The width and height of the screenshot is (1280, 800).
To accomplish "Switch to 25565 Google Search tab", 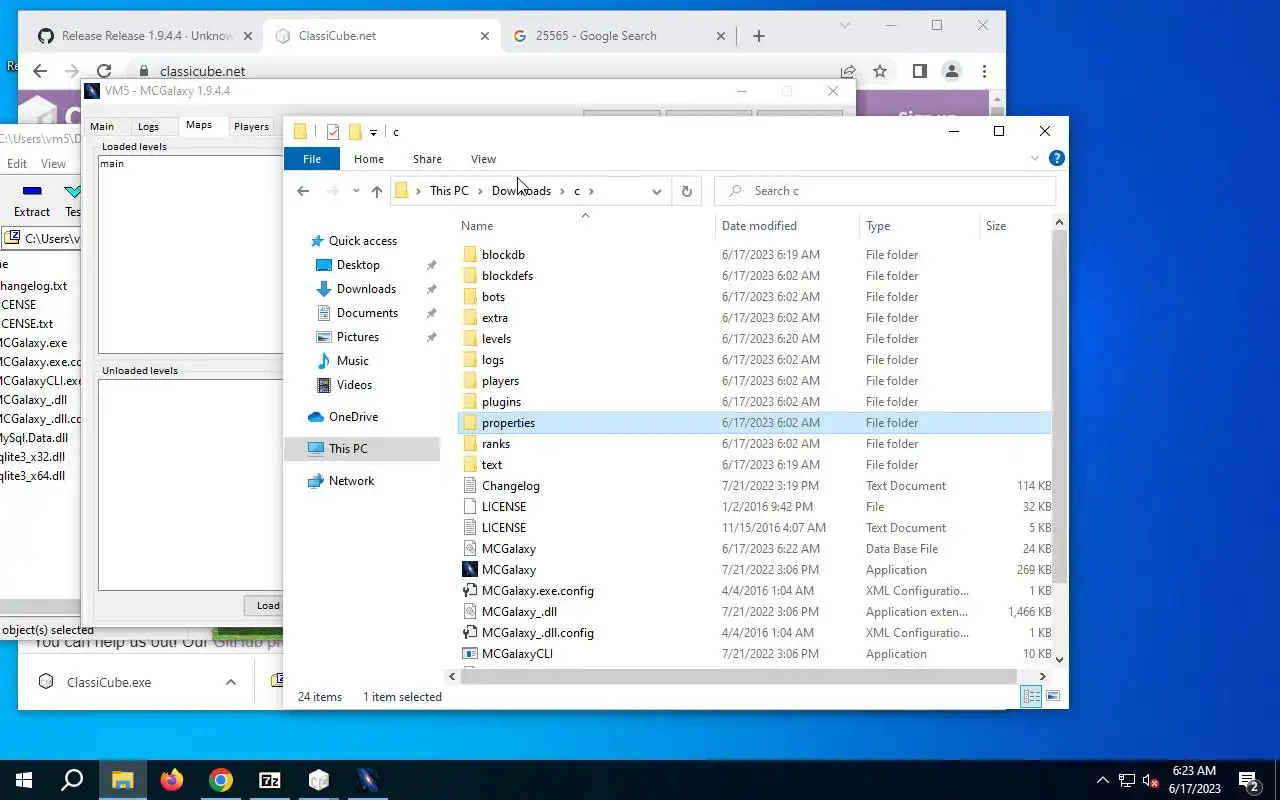I will point(618,36).
